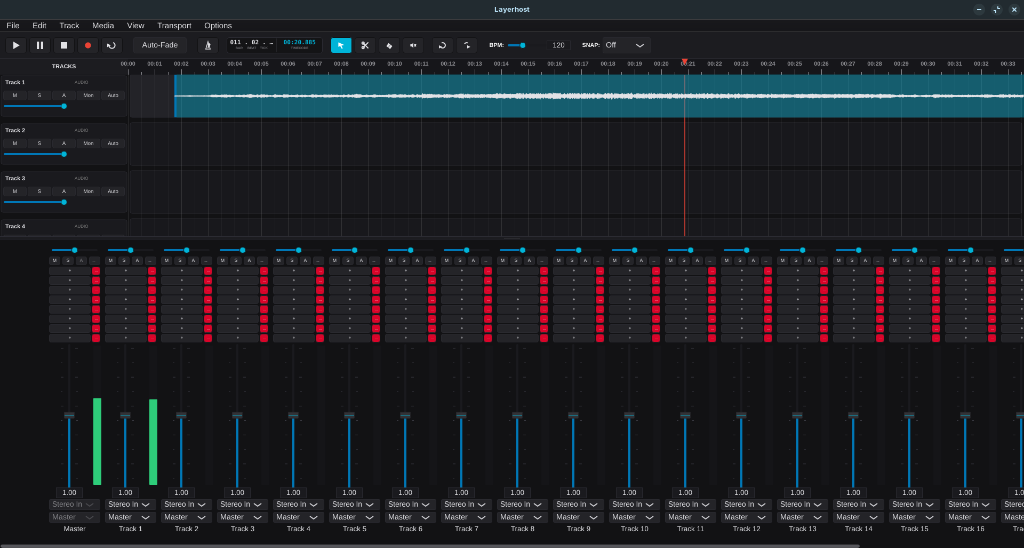The image size is (1024, 548).
Task: Select the audio clip on Track 1
Action: point(599,96)
